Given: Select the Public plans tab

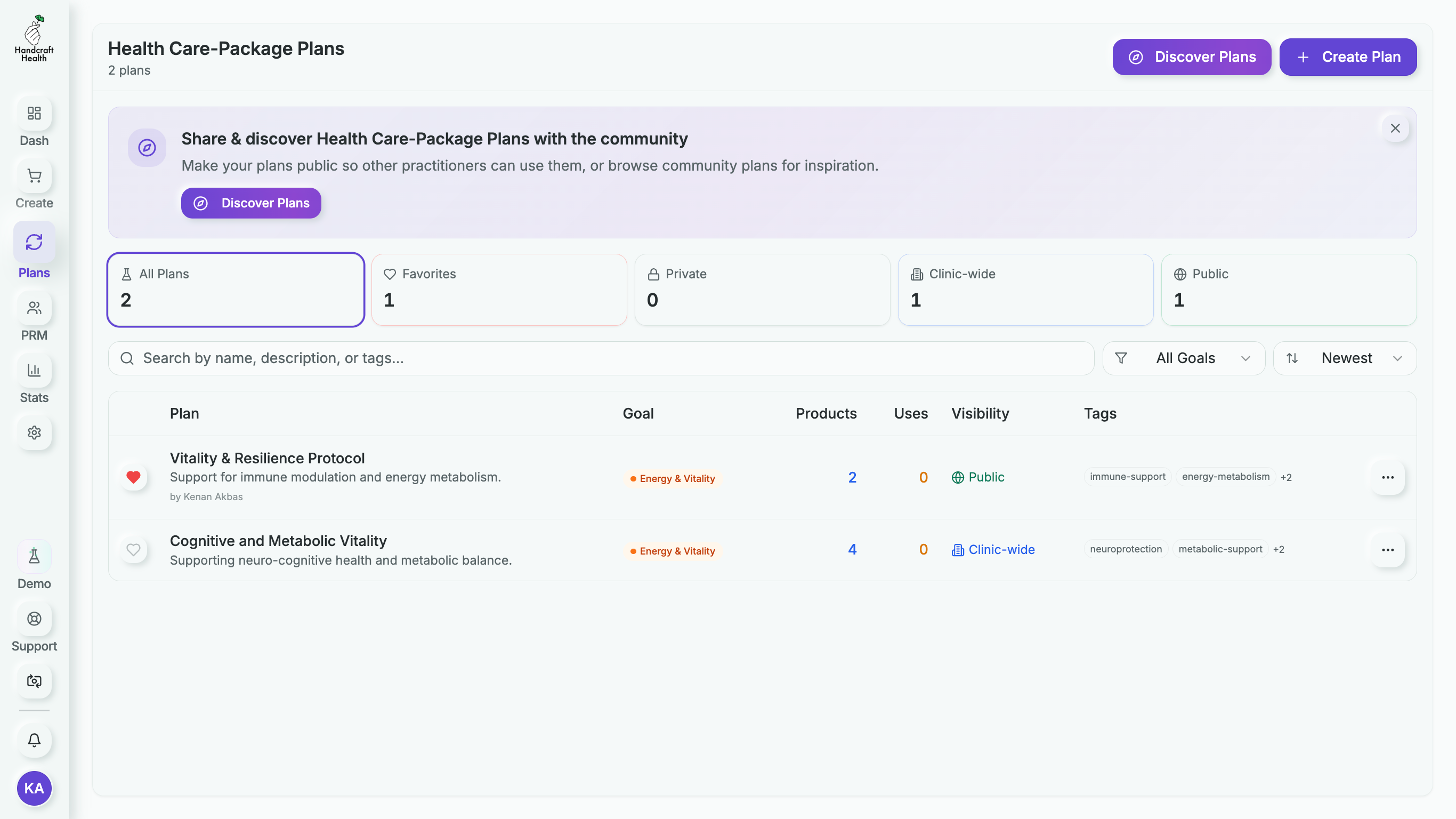Looking at the screenshot, I should 1289,290.
